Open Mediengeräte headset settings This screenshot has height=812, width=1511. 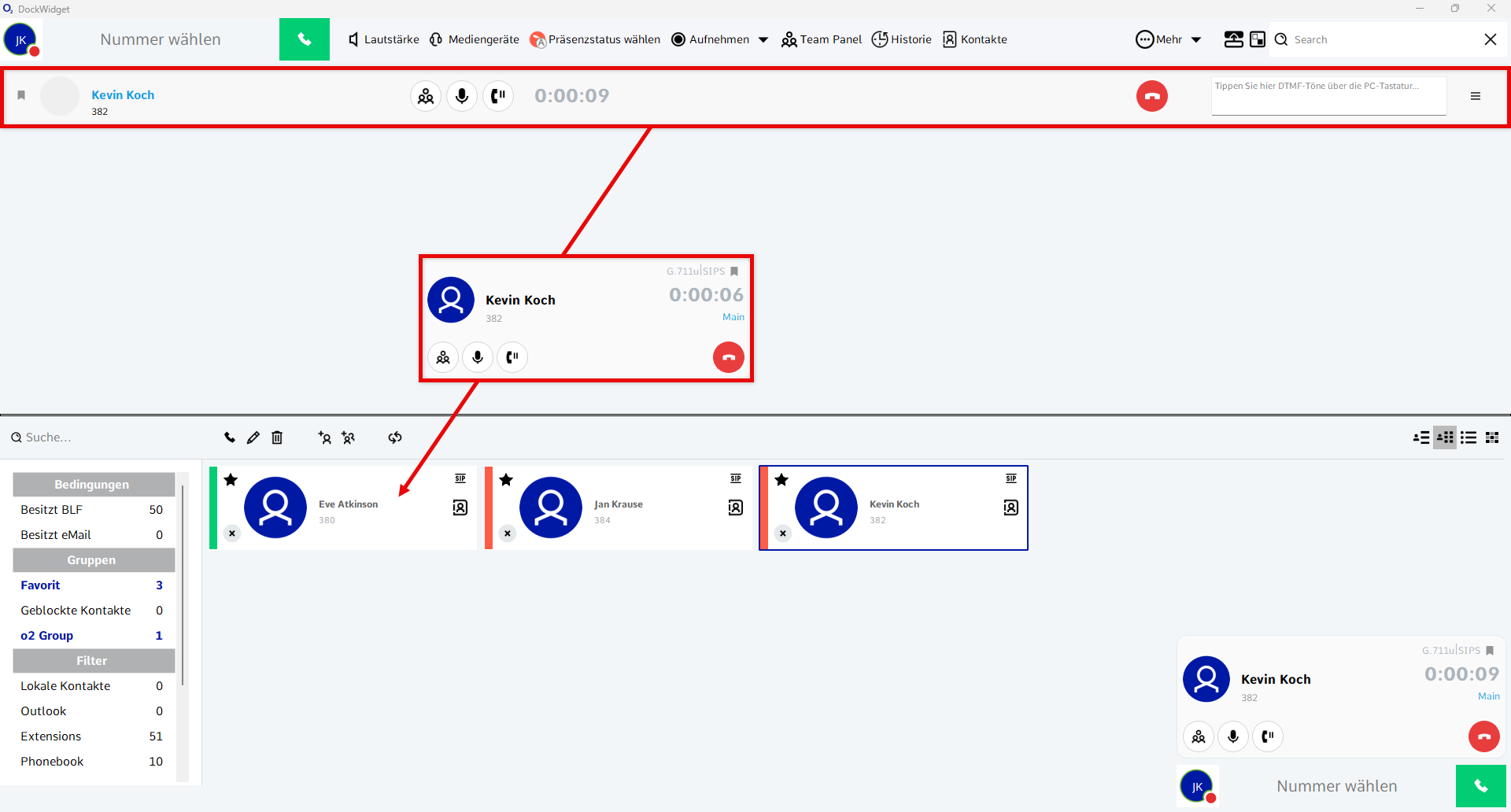(x=475, y=39)
